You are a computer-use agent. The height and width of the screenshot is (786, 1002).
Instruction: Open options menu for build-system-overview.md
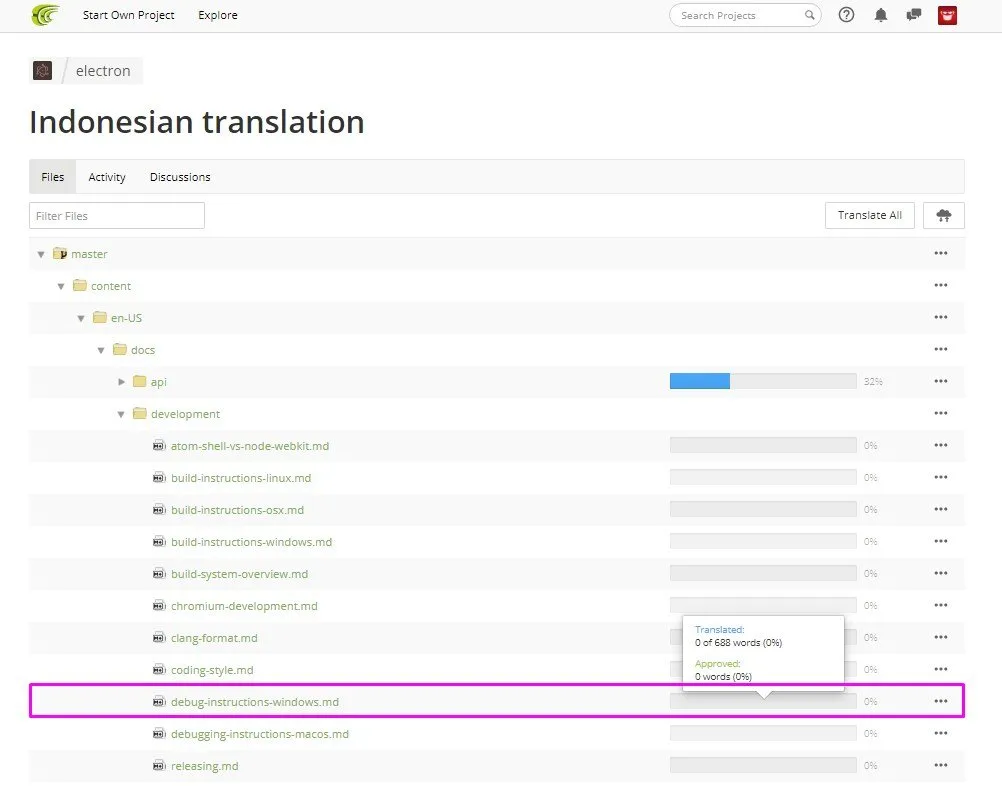[941, 573]
